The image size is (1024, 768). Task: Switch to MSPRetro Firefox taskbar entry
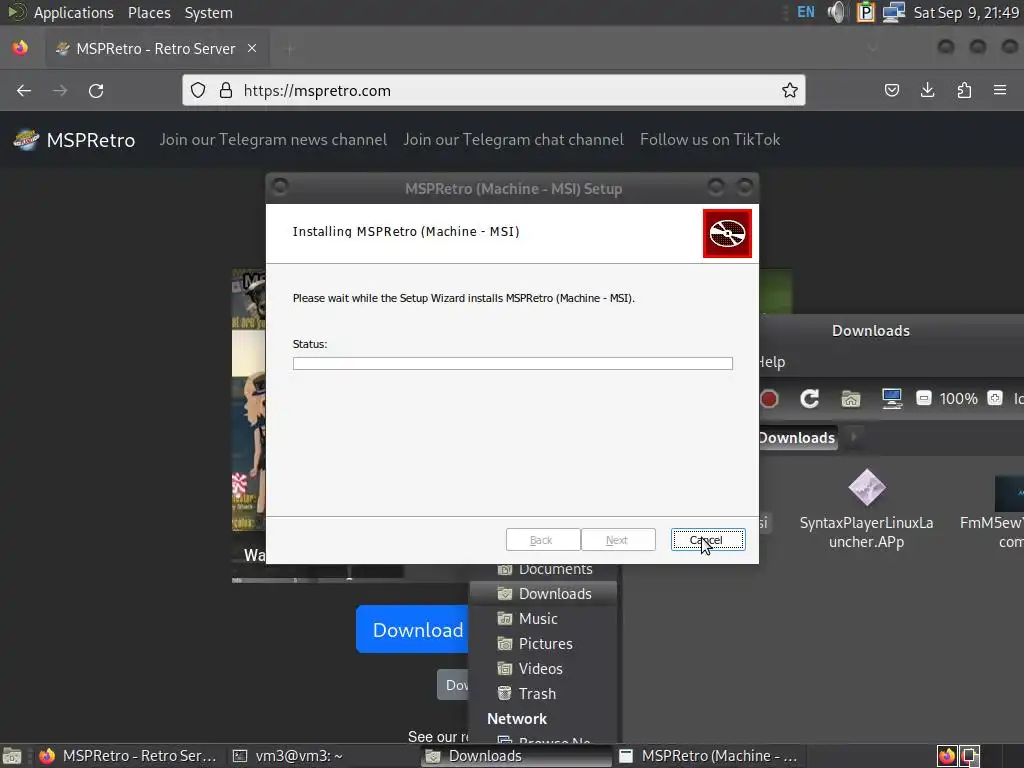[129, 756]
